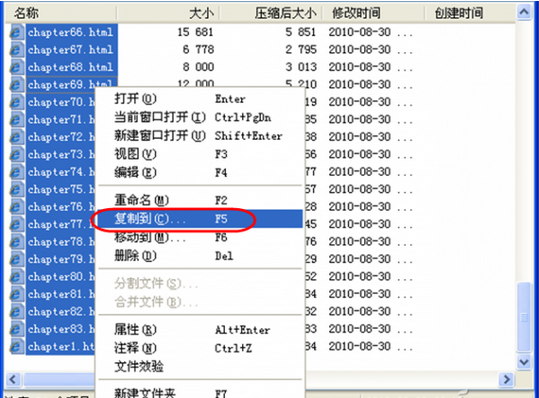The image size is (539, 398).
Task: Select the chapter83 file icon
Action: [x=16, y=330]
